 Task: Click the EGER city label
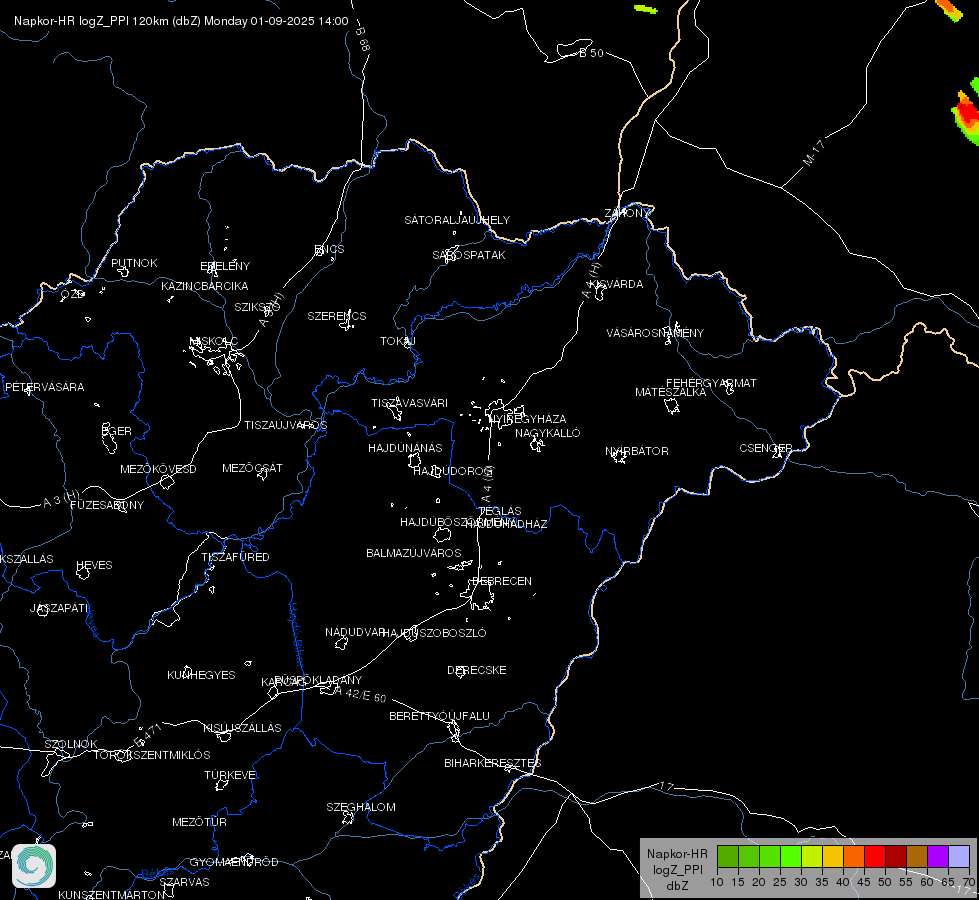click(x=117, y=431)
